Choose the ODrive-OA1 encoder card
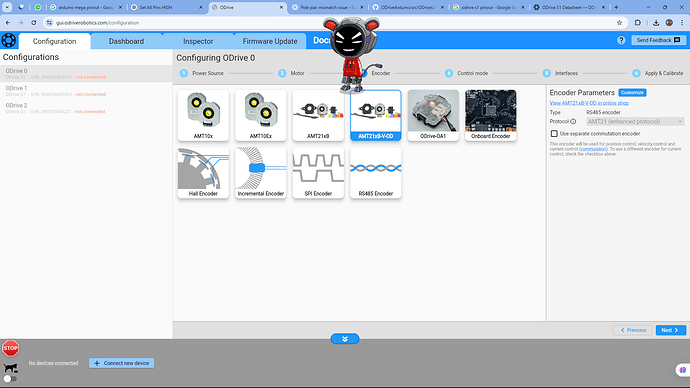 click(433, 115)
